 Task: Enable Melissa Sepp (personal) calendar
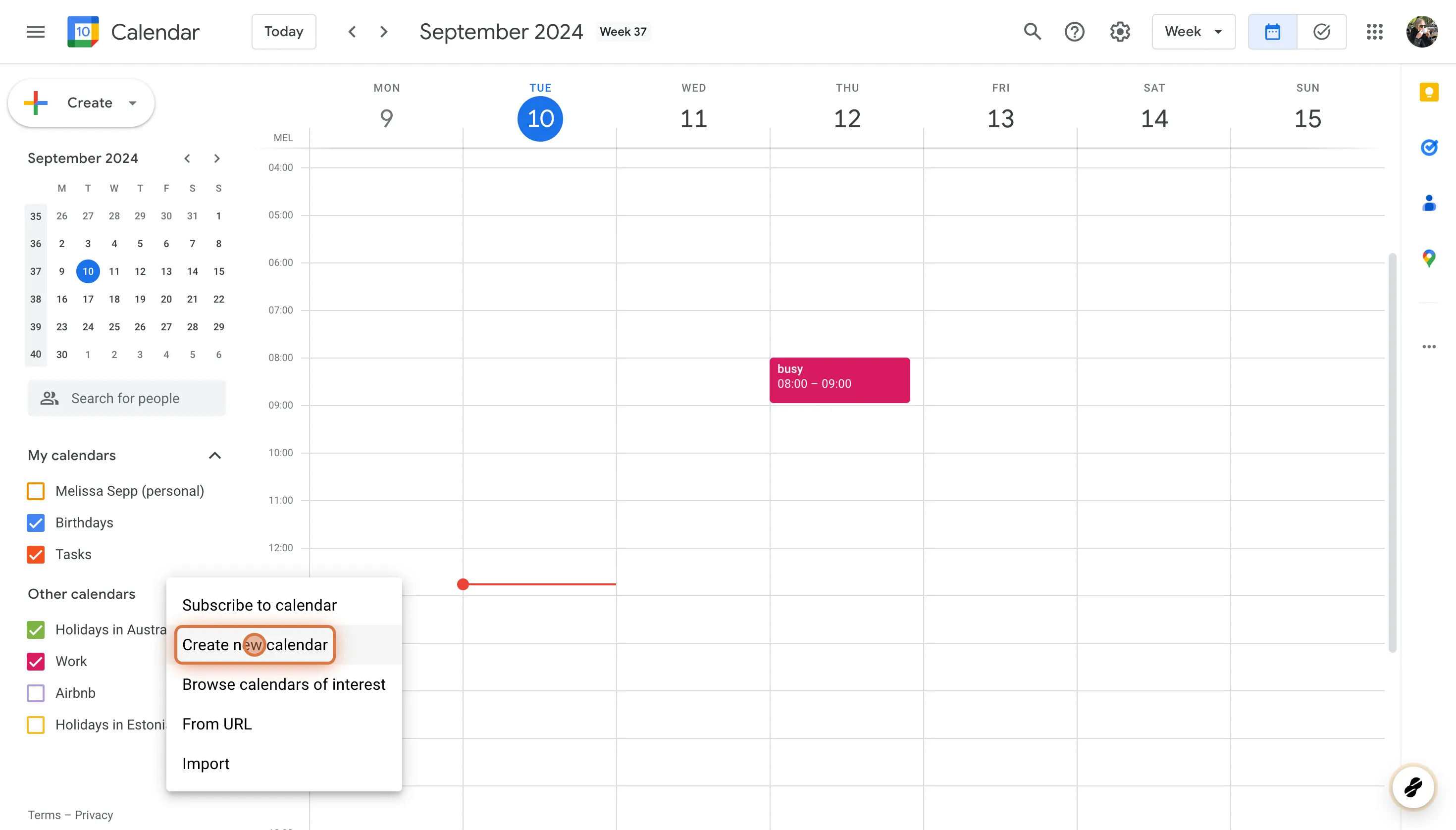[36, 491]
